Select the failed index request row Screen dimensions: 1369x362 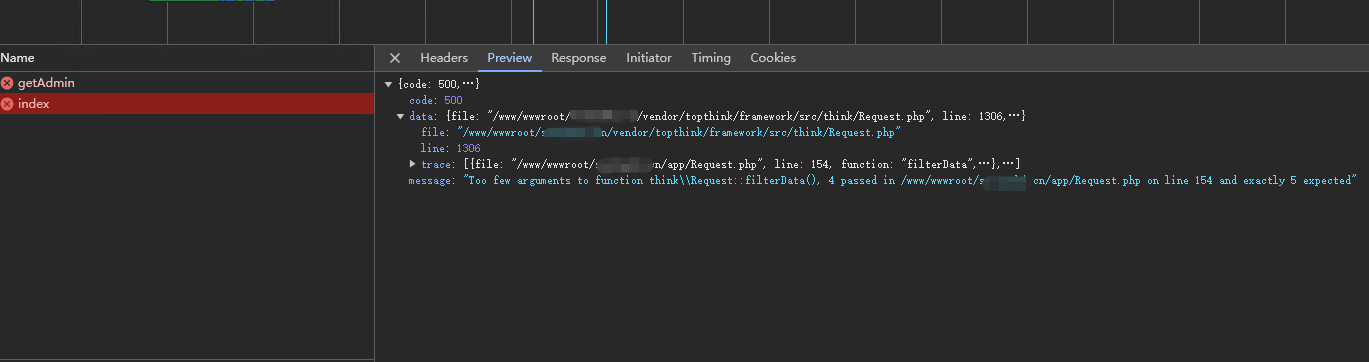187,104
